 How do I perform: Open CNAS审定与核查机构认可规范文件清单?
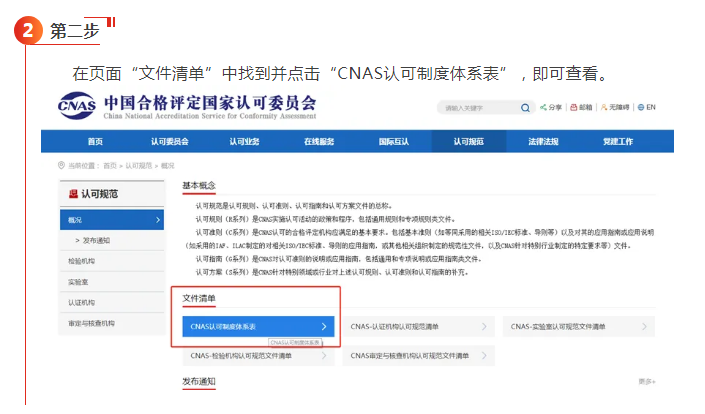click(419, 356)
